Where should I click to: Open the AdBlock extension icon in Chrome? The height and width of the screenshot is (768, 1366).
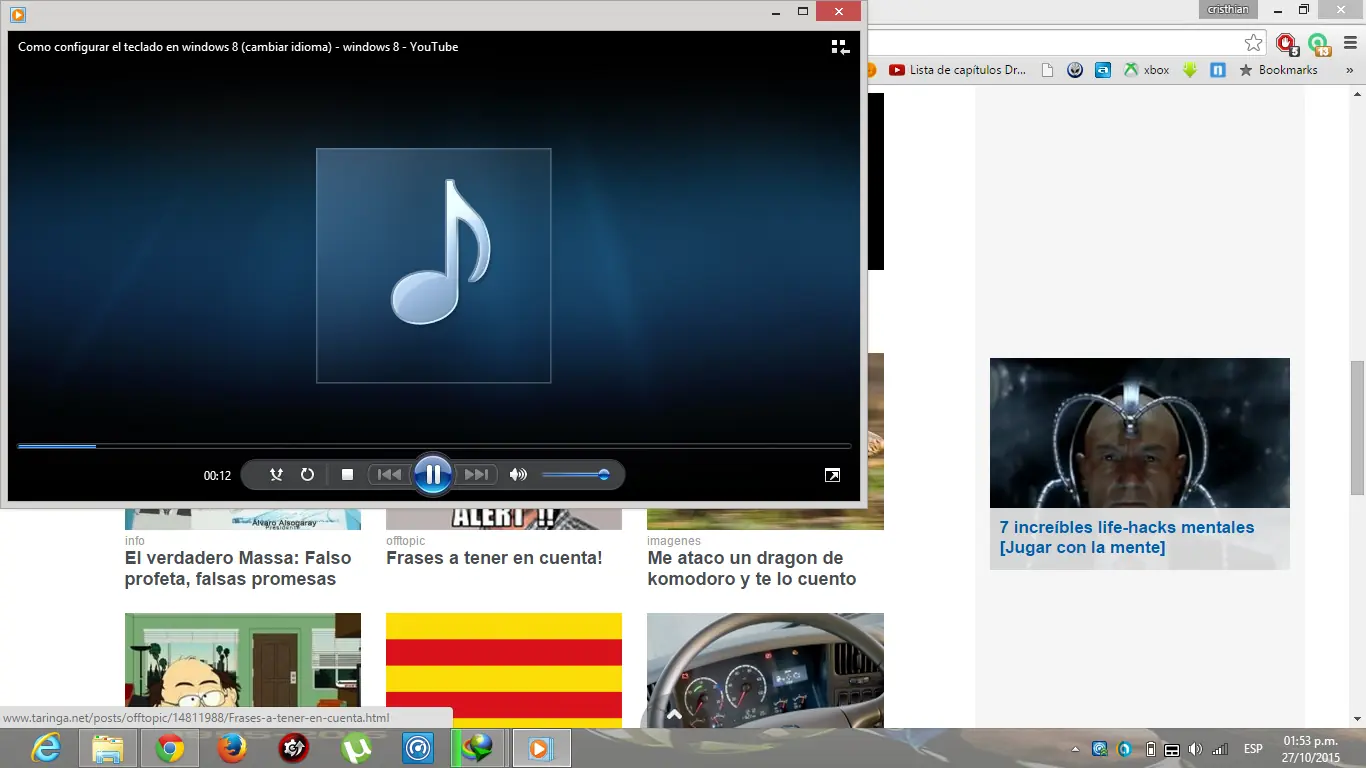1286,43
